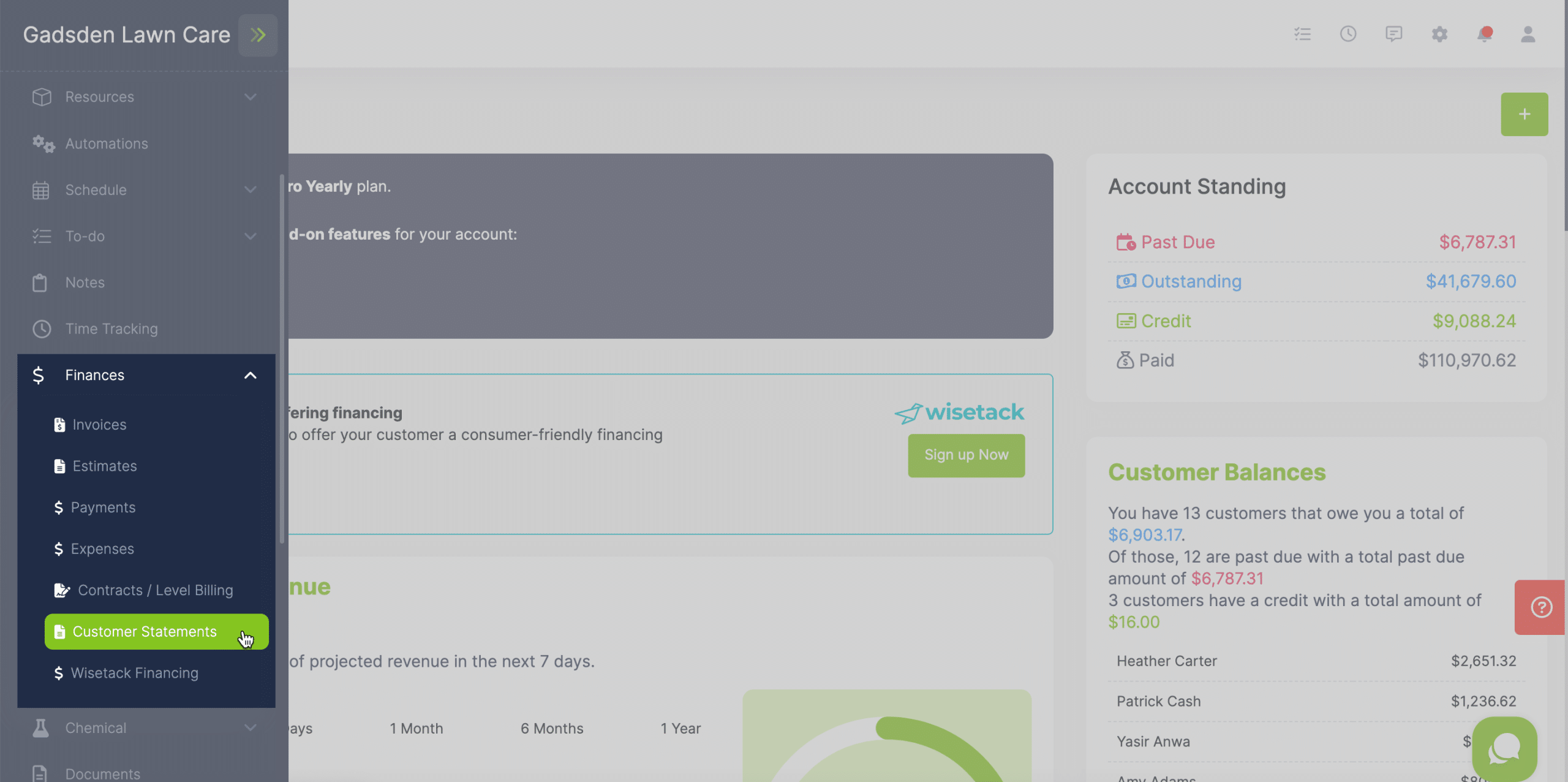Click the Schedule calendar icon
Screen dimensions: 1568x782
click(x=40, y=190)
